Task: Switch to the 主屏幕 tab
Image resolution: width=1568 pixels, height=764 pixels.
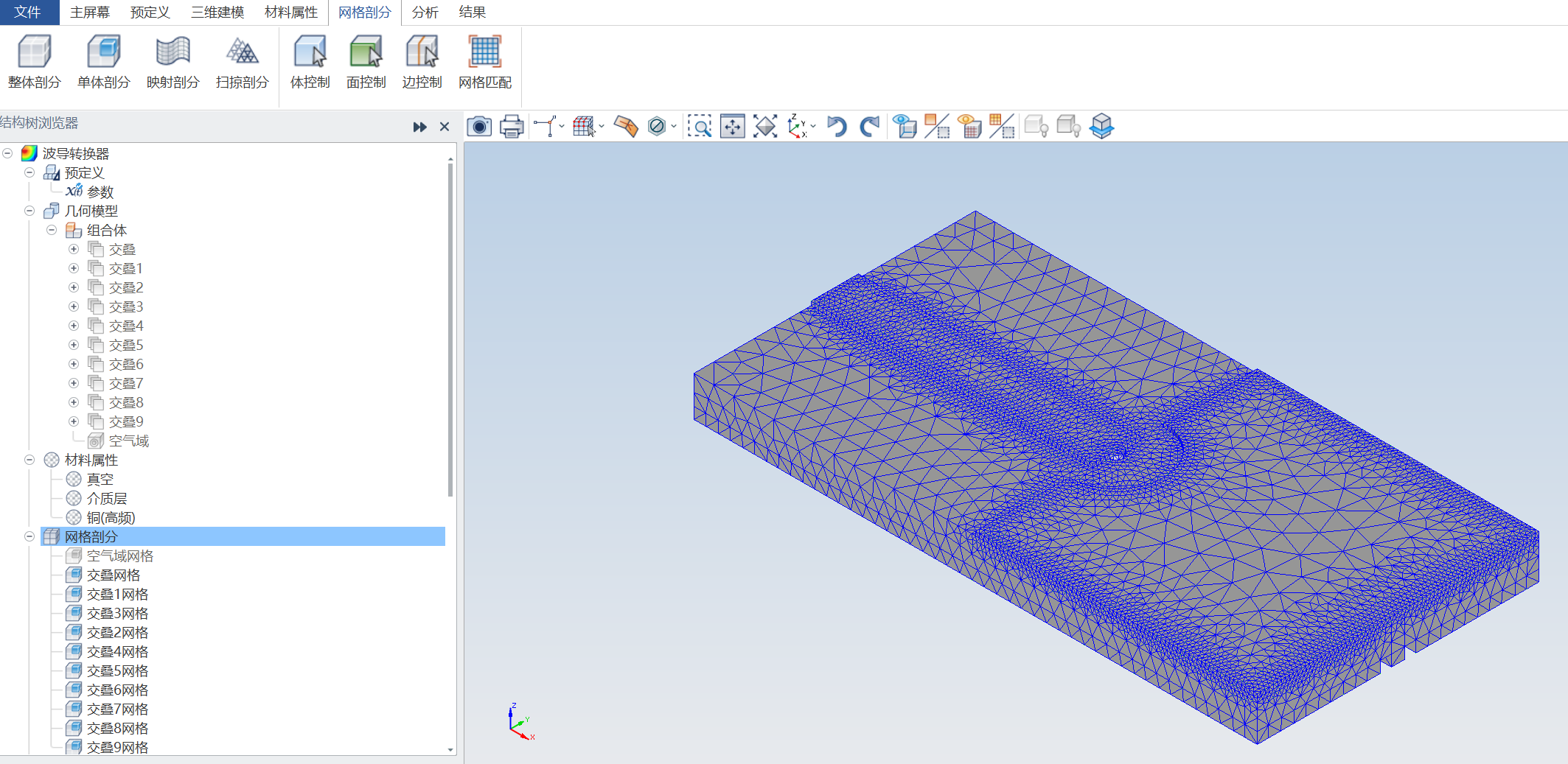Action: pyautogui.click(x=90, y=13)
